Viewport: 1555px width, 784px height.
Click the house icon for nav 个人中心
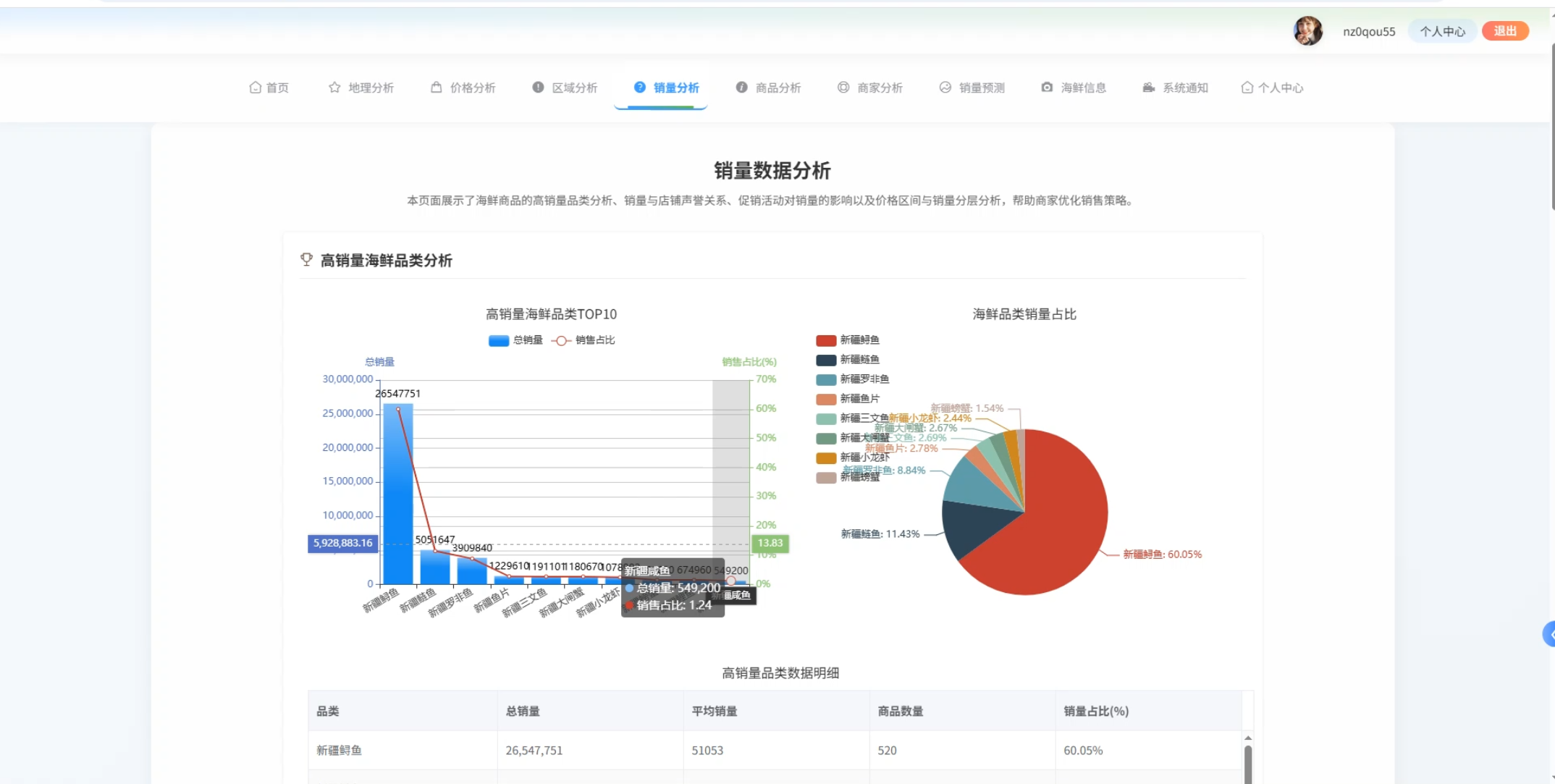coord(1247,88)
